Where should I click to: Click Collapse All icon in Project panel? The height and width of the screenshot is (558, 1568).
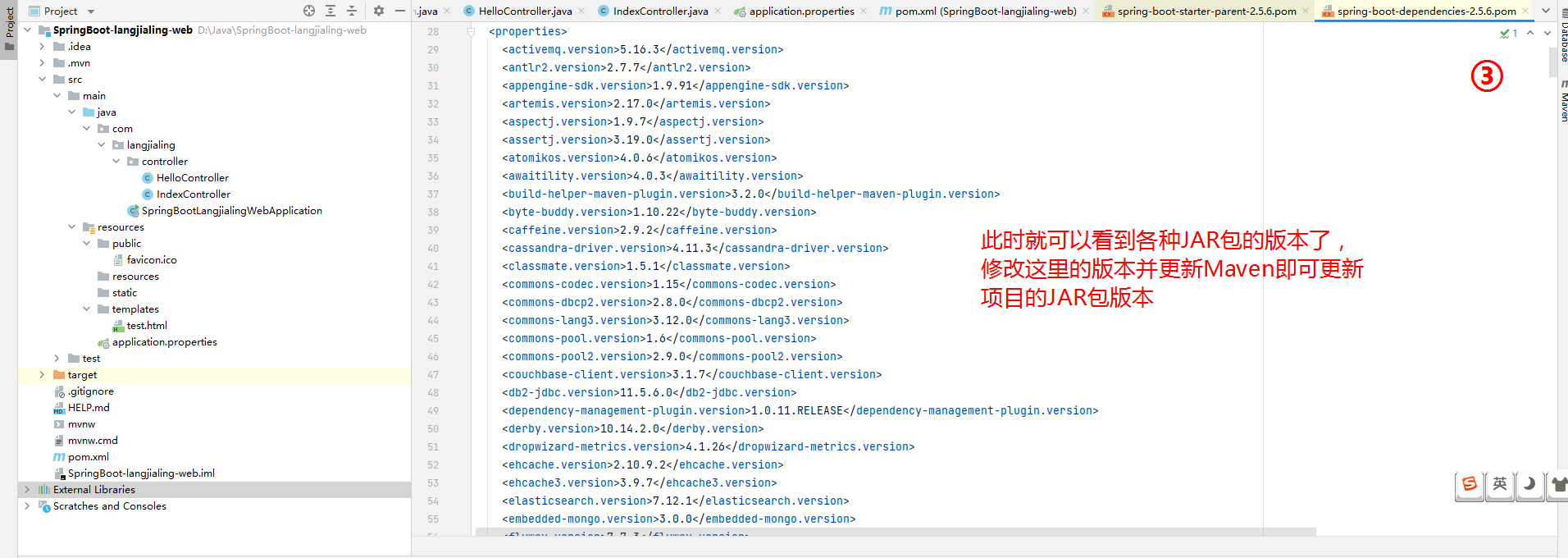(352, 11)
